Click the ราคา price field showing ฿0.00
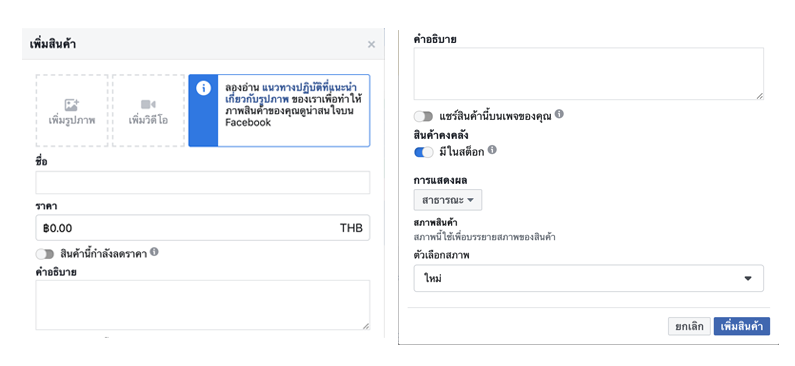 coord(203,228)
